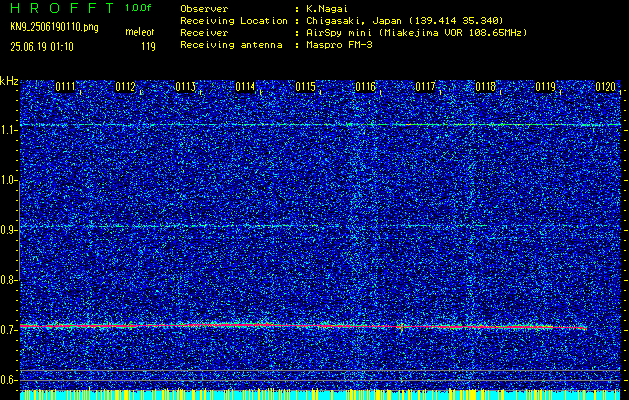Screen dimensions: 629x400
Task: Click the HROFFT title text
Action: pyautogui.click(x=62, y=8)
